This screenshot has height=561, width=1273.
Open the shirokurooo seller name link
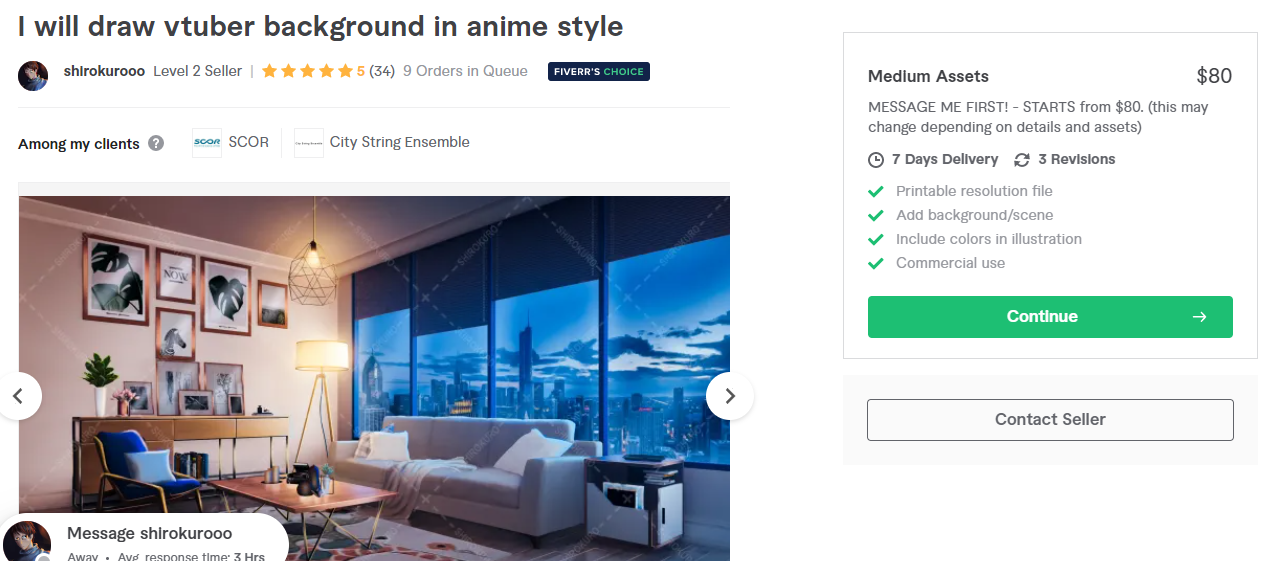point(104,71)
